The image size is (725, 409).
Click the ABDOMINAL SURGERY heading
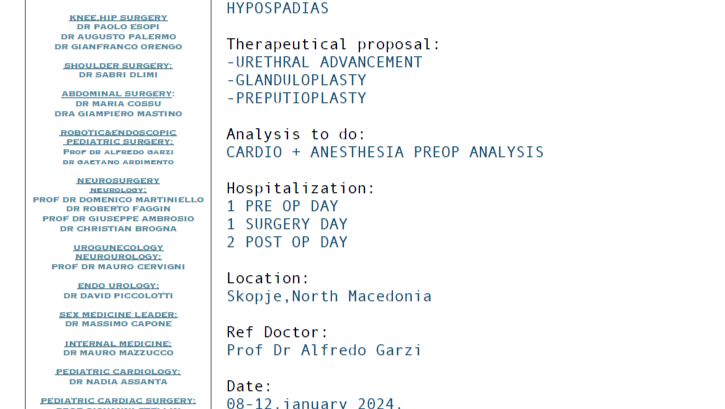pyautogui.click(x=118, y=94)
